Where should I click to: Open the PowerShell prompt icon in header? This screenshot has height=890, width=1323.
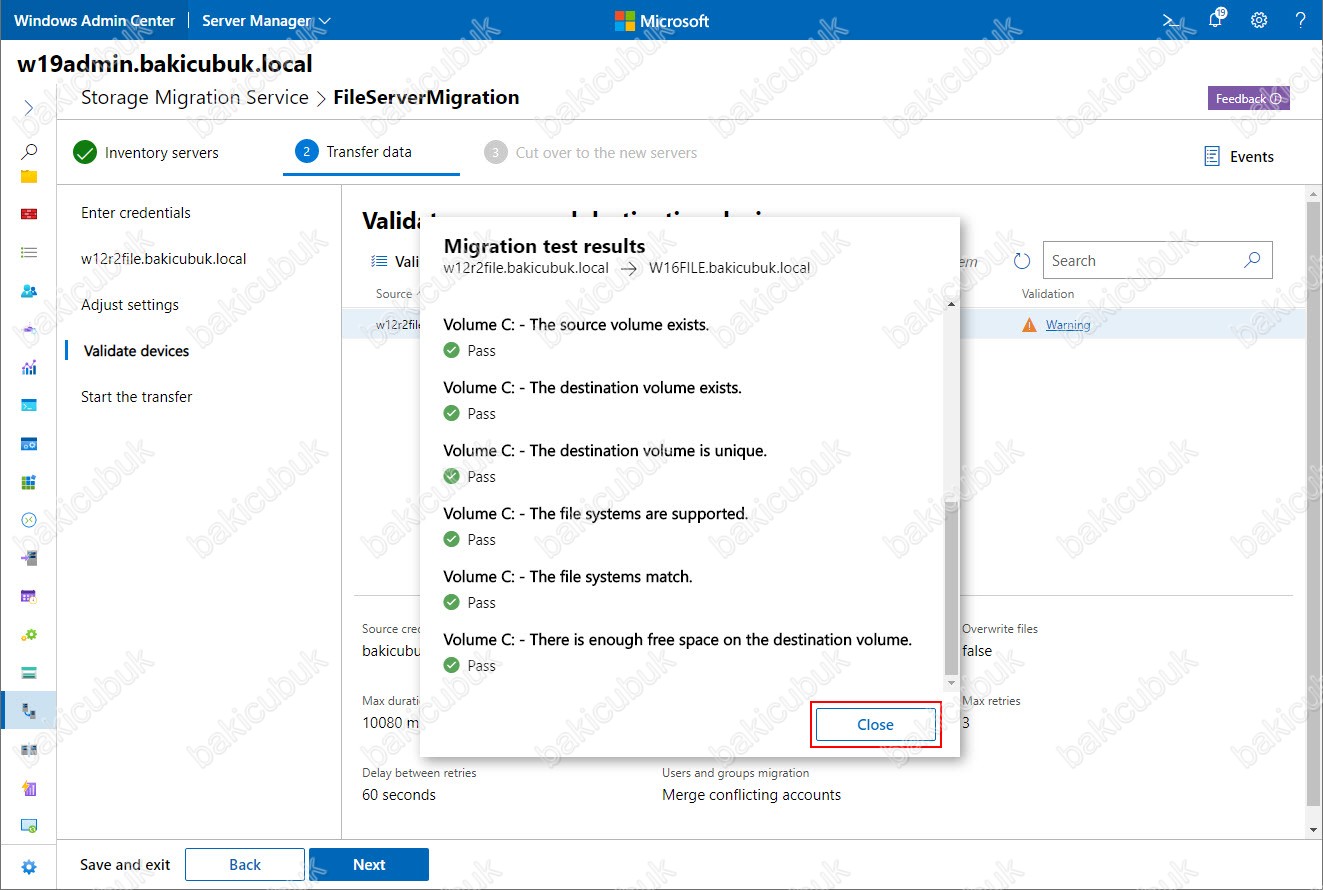pos(1170,20)
